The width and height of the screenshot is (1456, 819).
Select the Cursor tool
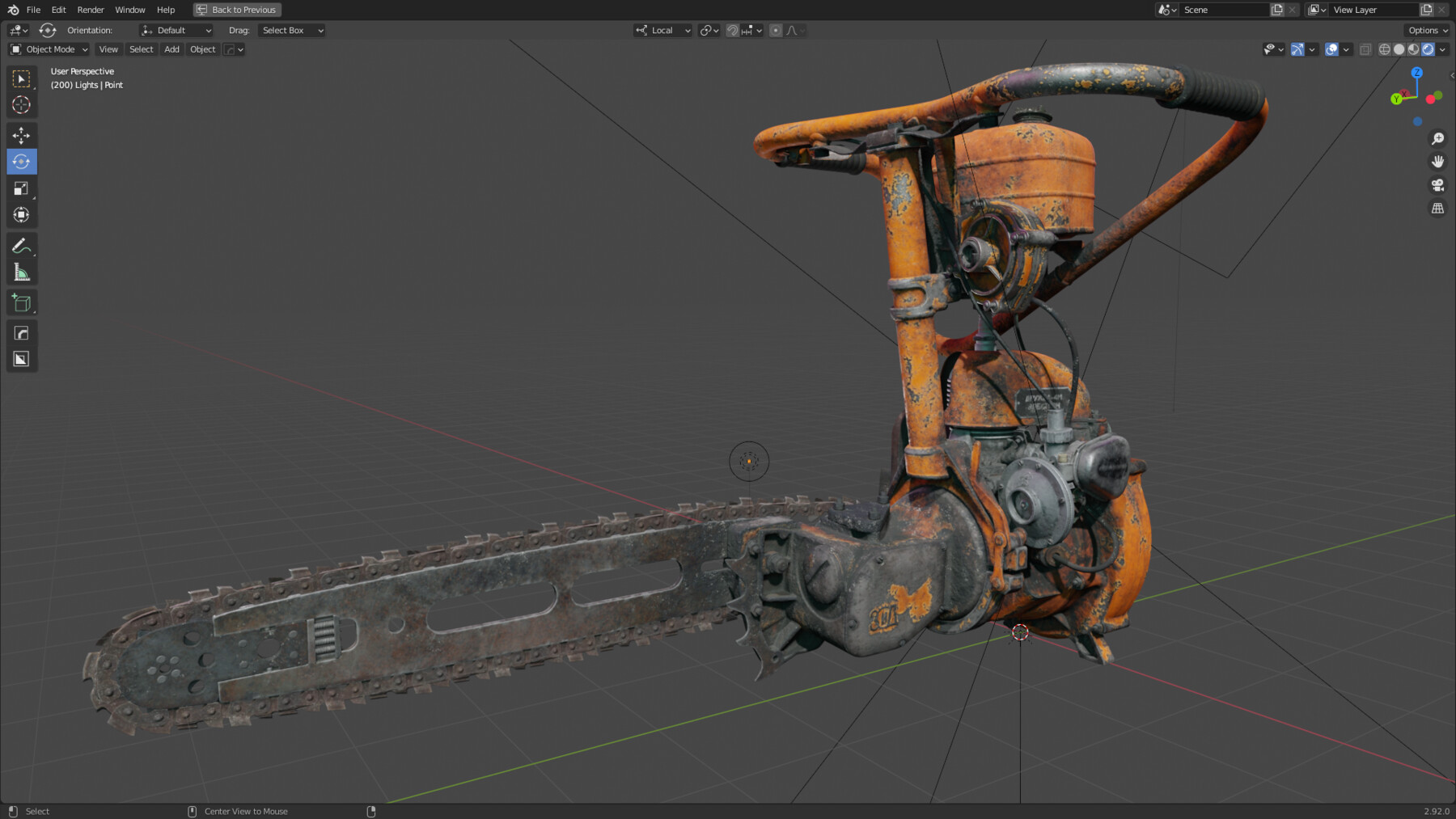[x=21, y=104]
